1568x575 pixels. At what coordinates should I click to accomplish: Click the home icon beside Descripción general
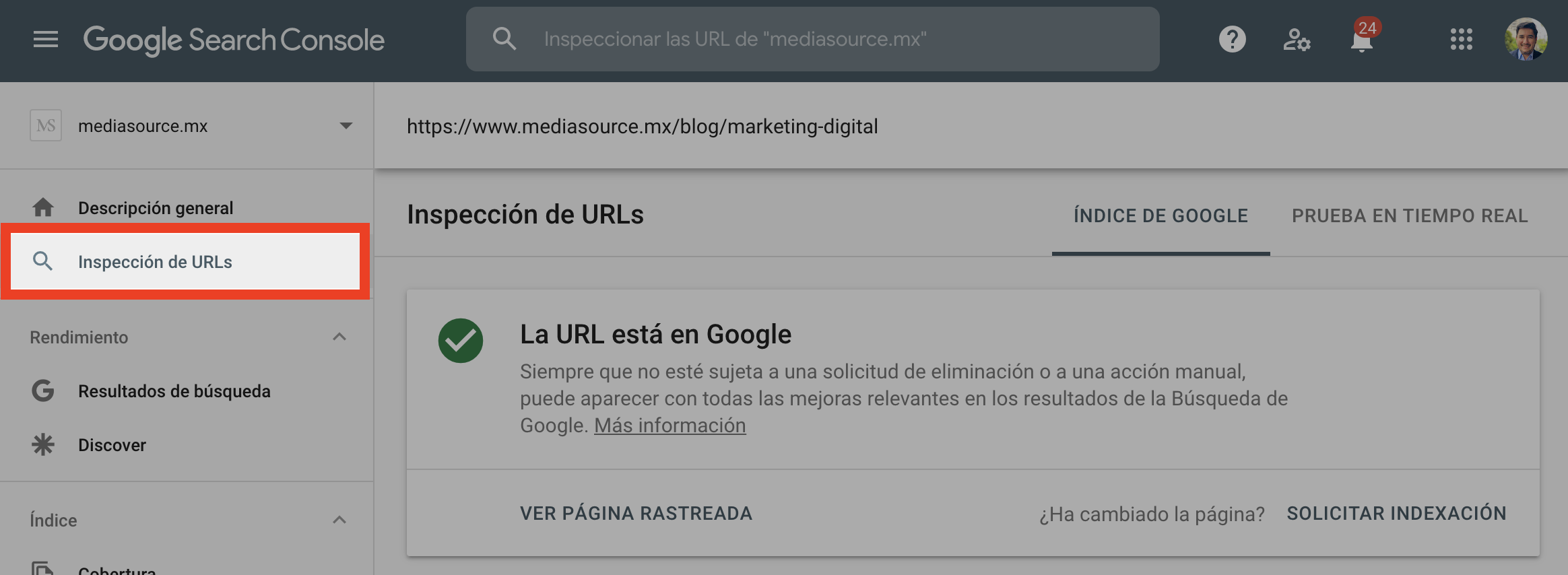(43, 207)
